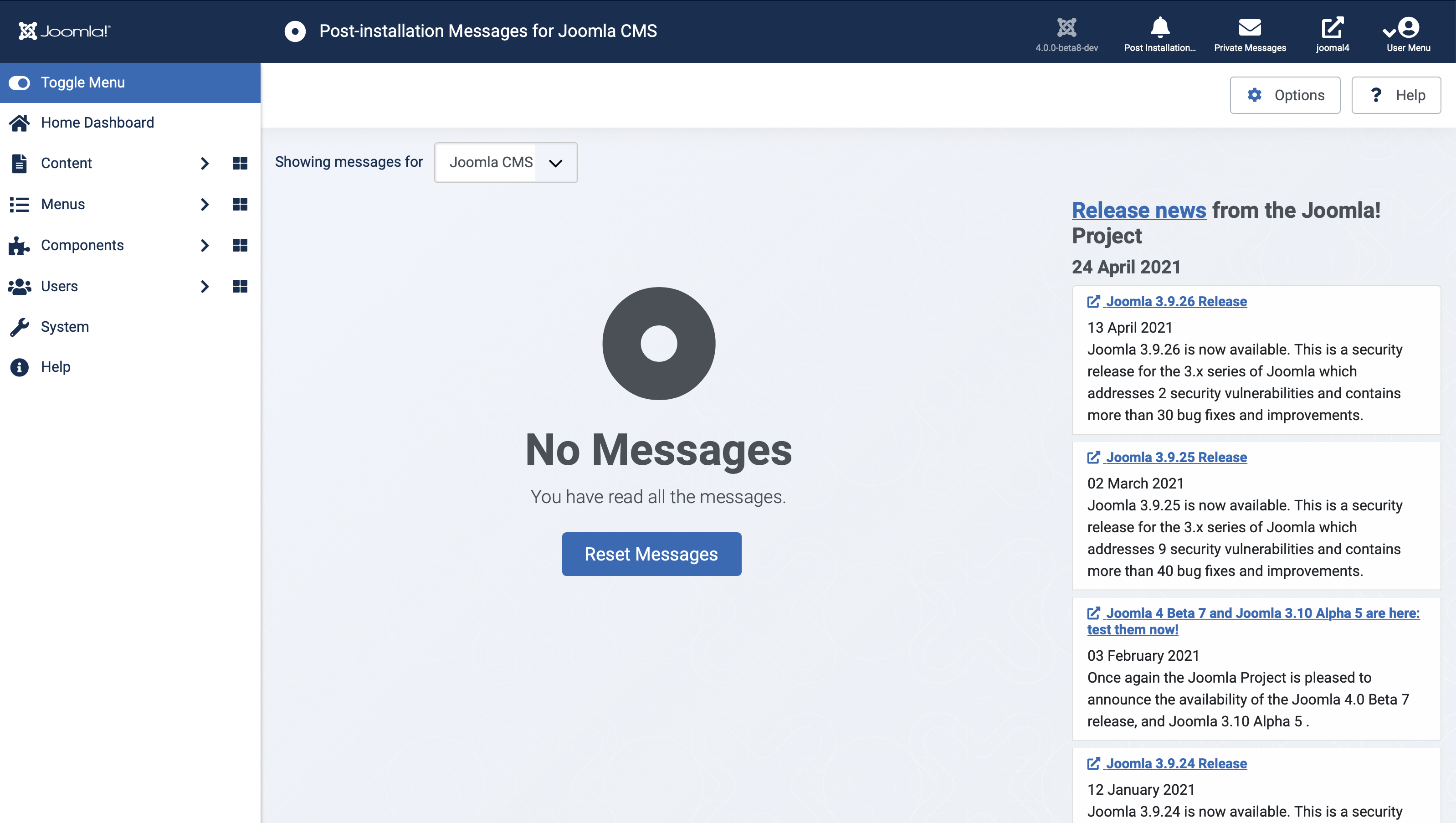The image size is (1456, 823).
Task: Click the '02 March 2021' date text
Action: point(1136,484)
